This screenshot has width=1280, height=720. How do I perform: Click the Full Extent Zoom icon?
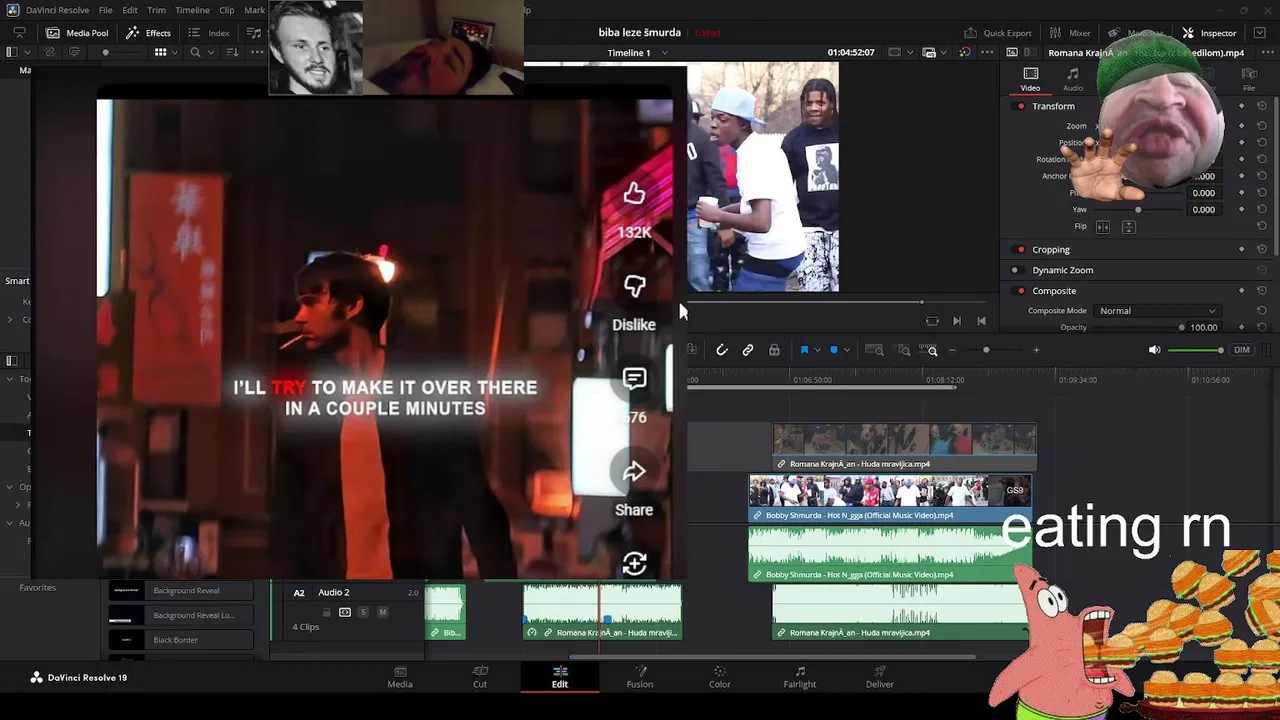[874, 350]
